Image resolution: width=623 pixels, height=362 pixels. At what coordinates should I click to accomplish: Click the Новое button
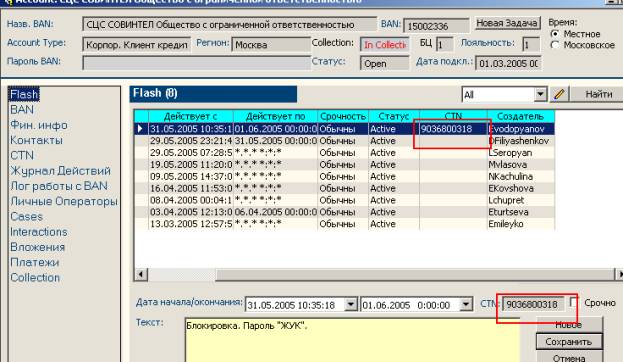click(569, 325)
